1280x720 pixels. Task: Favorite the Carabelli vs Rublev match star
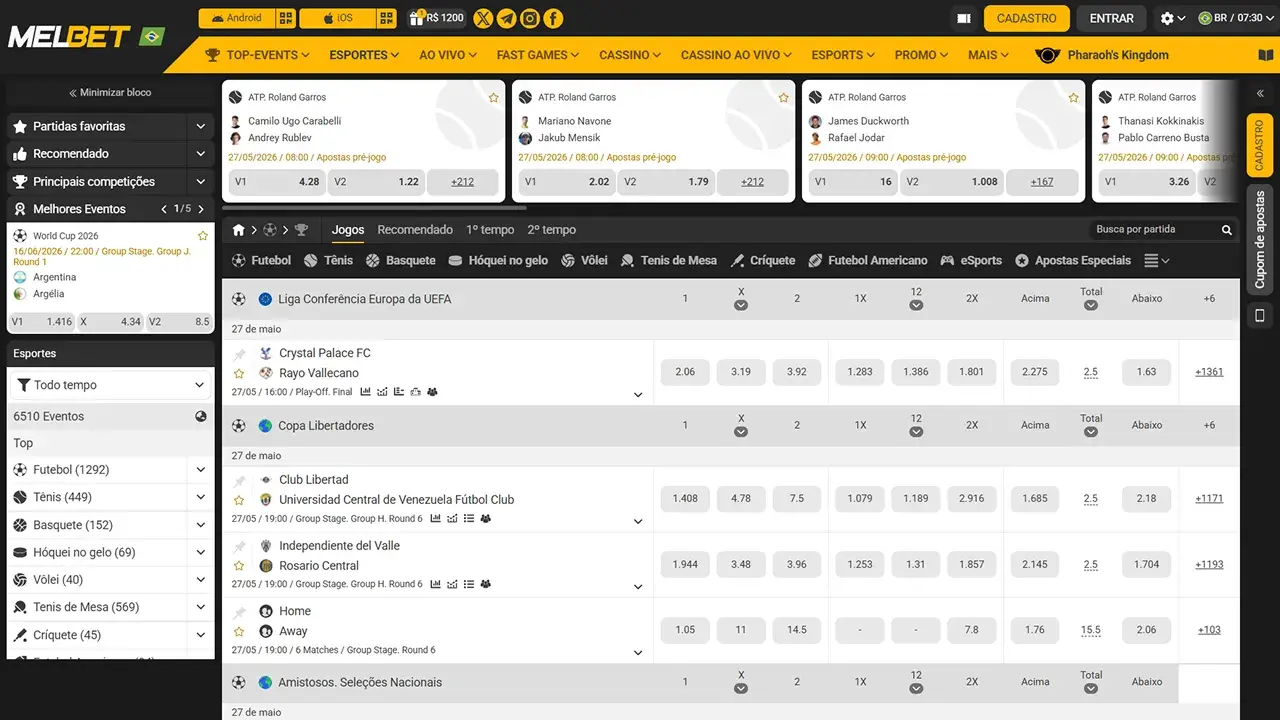click(493, 98)
